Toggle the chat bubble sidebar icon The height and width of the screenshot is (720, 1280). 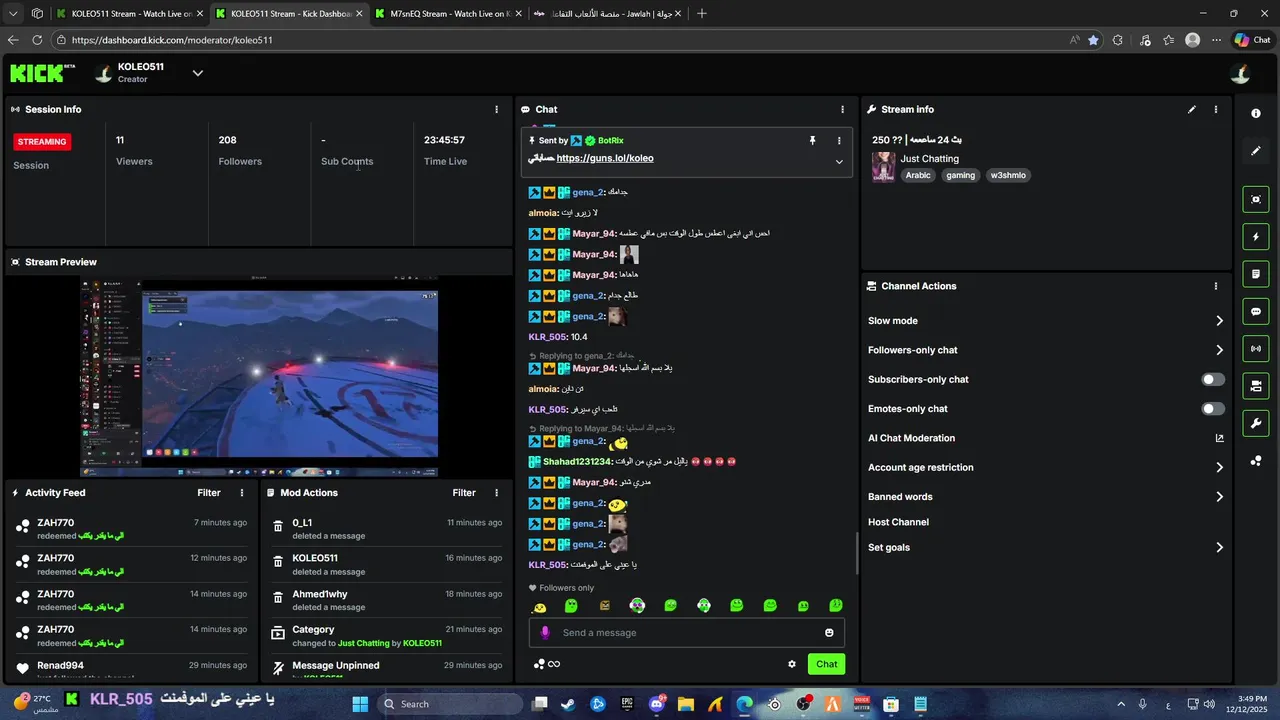click(x=1256, y=311)
